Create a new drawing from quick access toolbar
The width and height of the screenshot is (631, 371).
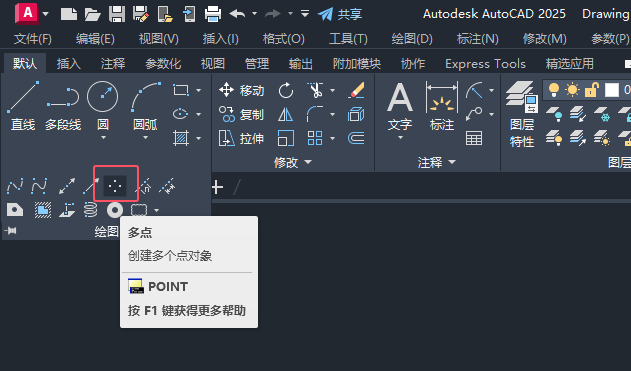[x=69, y=14]
